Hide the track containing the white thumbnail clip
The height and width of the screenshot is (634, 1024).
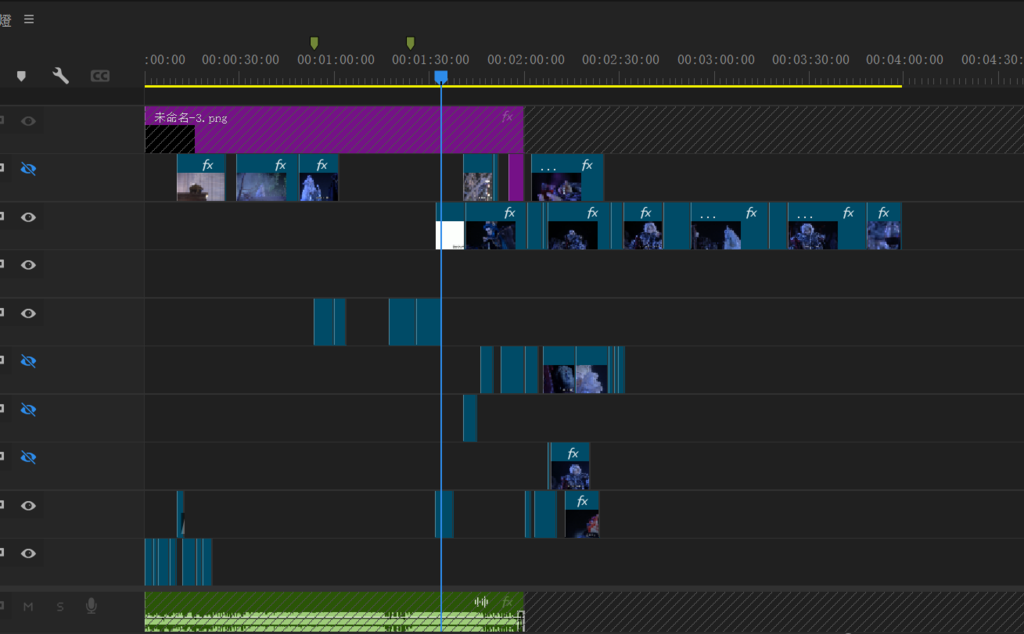pyautogui.click(x=28, y=217)
